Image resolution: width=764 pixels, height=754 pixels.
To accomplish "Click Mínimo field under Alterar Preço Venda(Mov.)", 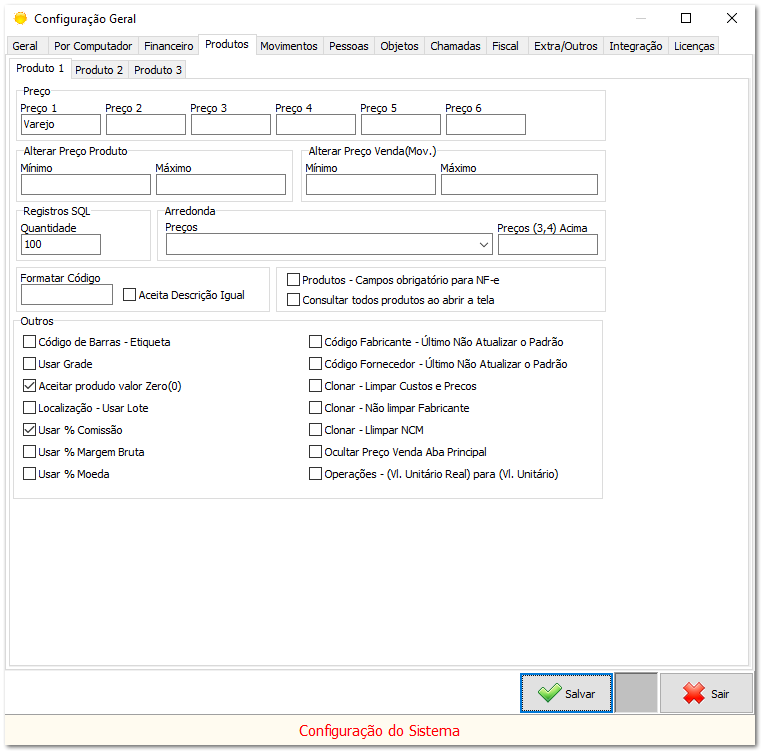I will (371, 185).
